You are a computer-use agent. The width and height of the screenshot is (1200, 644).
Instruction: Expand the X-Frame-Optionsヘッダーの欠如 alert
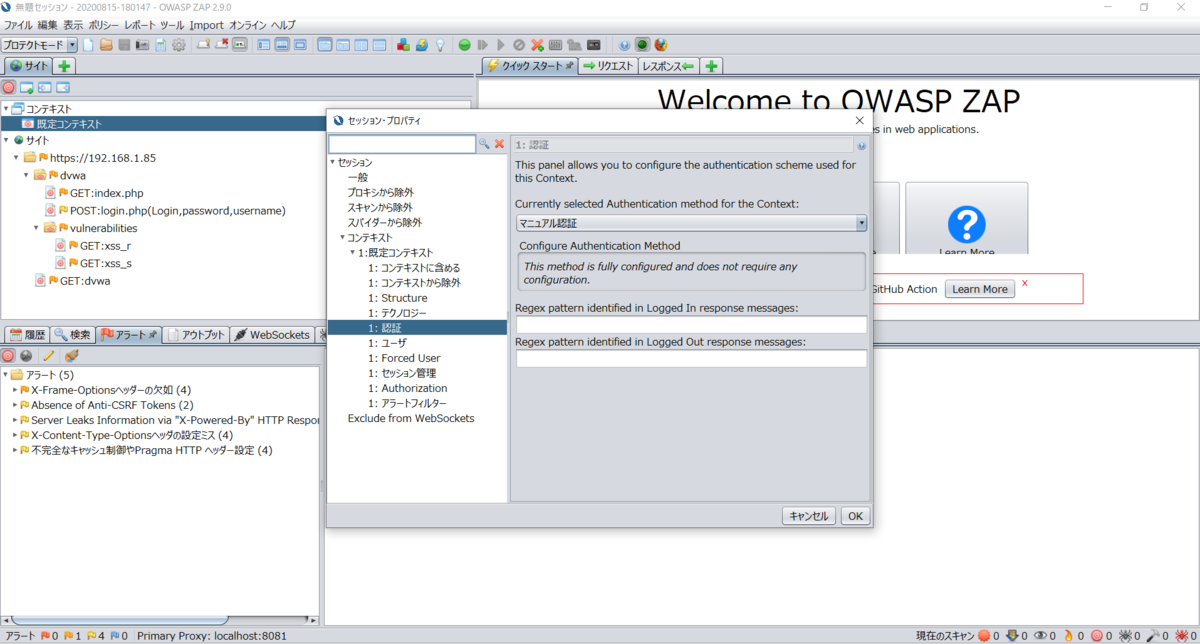15,390
